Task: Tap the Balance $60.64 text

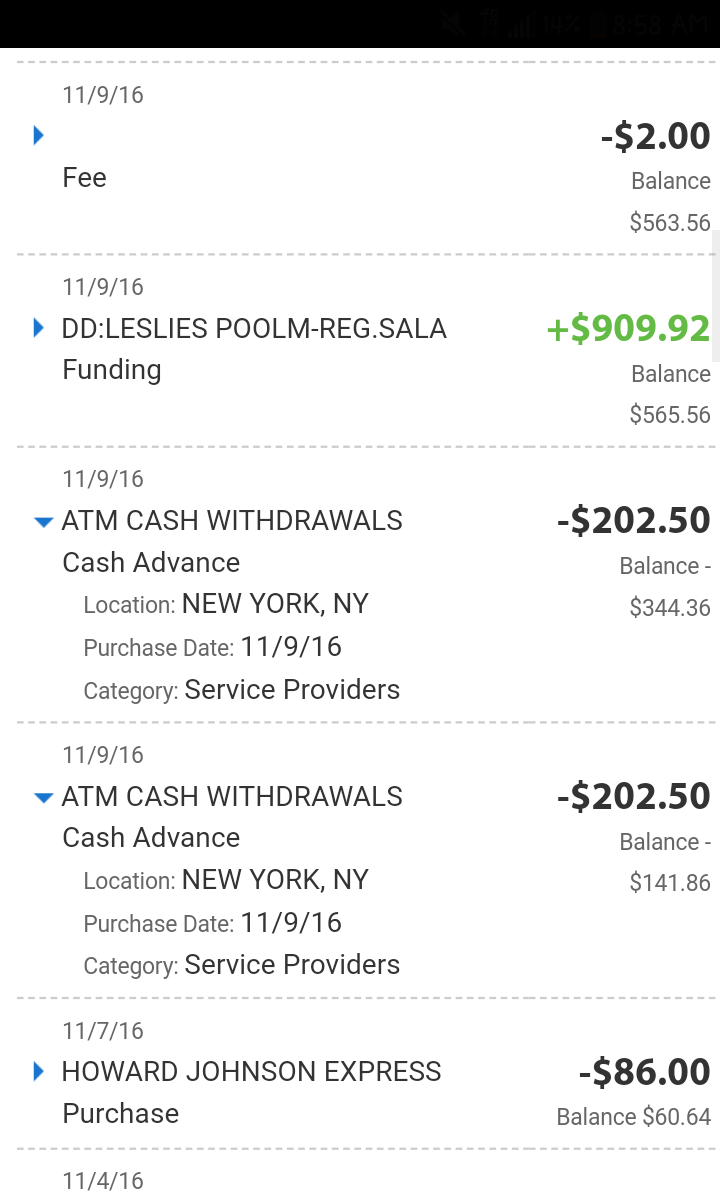Action: 634,1117
